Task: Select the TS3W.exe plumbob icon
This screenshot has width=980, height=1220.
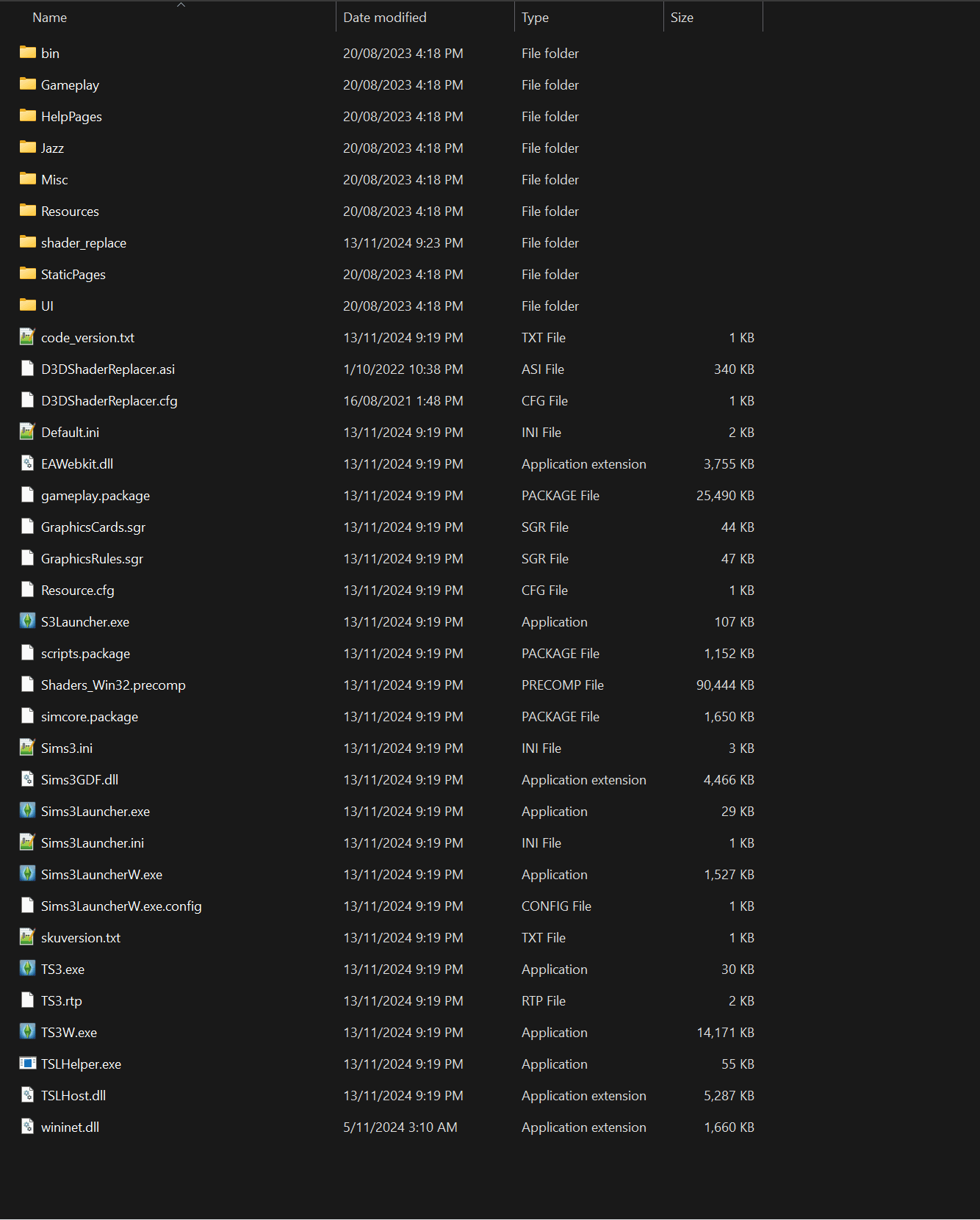Action: click(x=28, y=1032)
